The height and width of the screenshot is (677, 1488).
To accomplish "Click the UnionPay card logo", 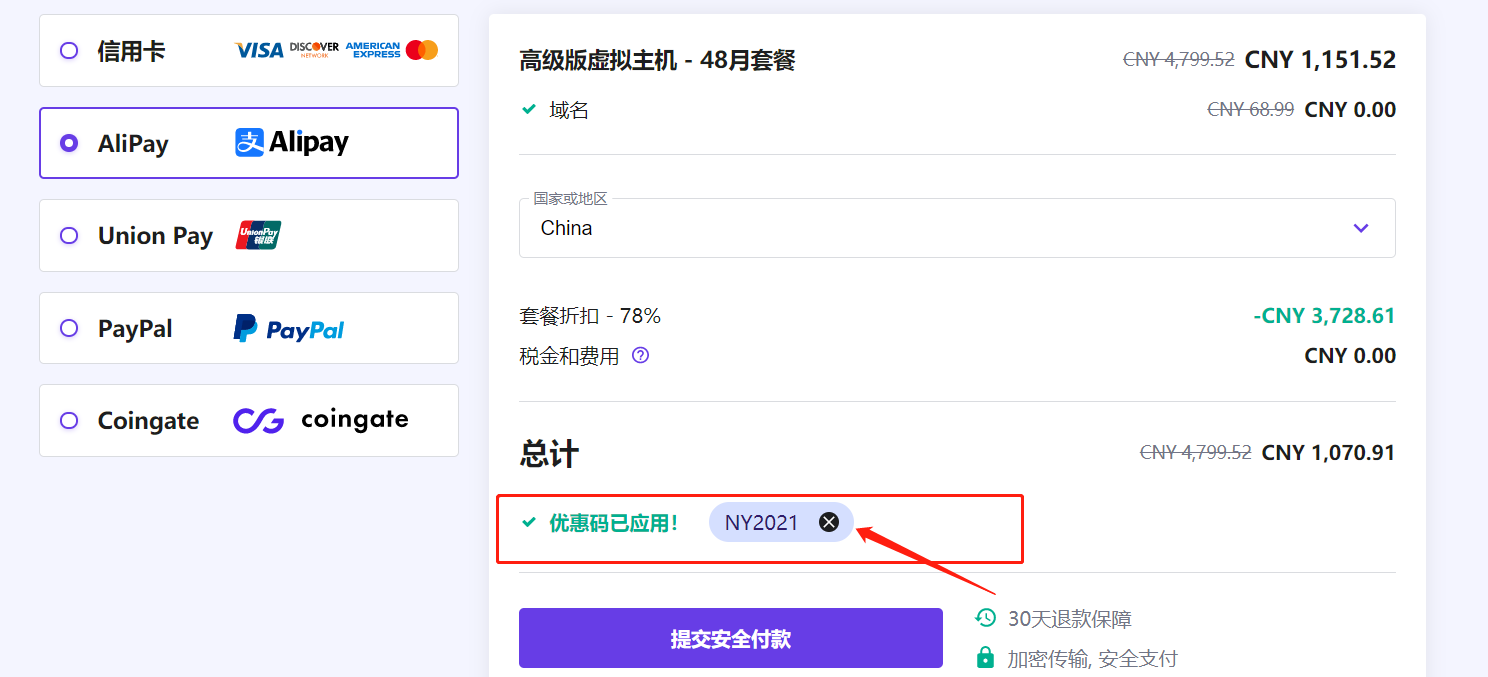I will (258, 235).
